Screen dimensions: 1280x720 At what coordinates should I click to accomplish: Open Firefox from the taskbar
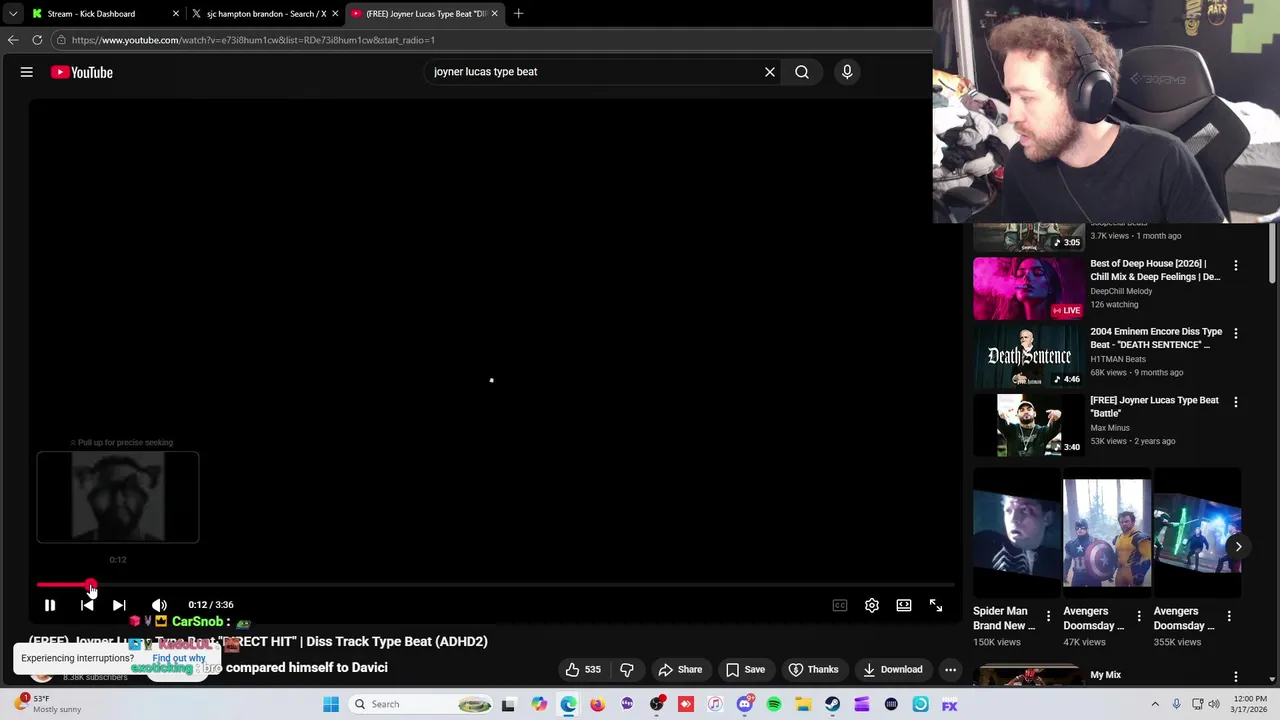pos(597,704)
